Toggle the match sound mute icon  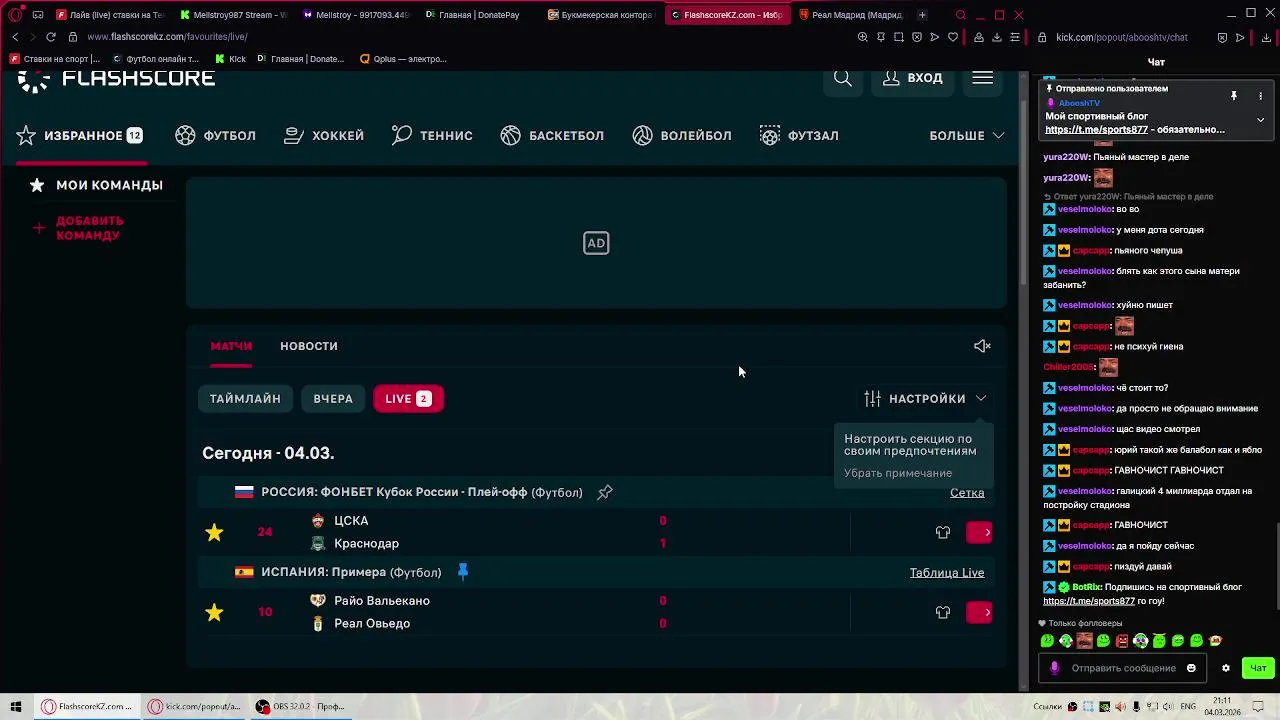(x=982, y=346)
